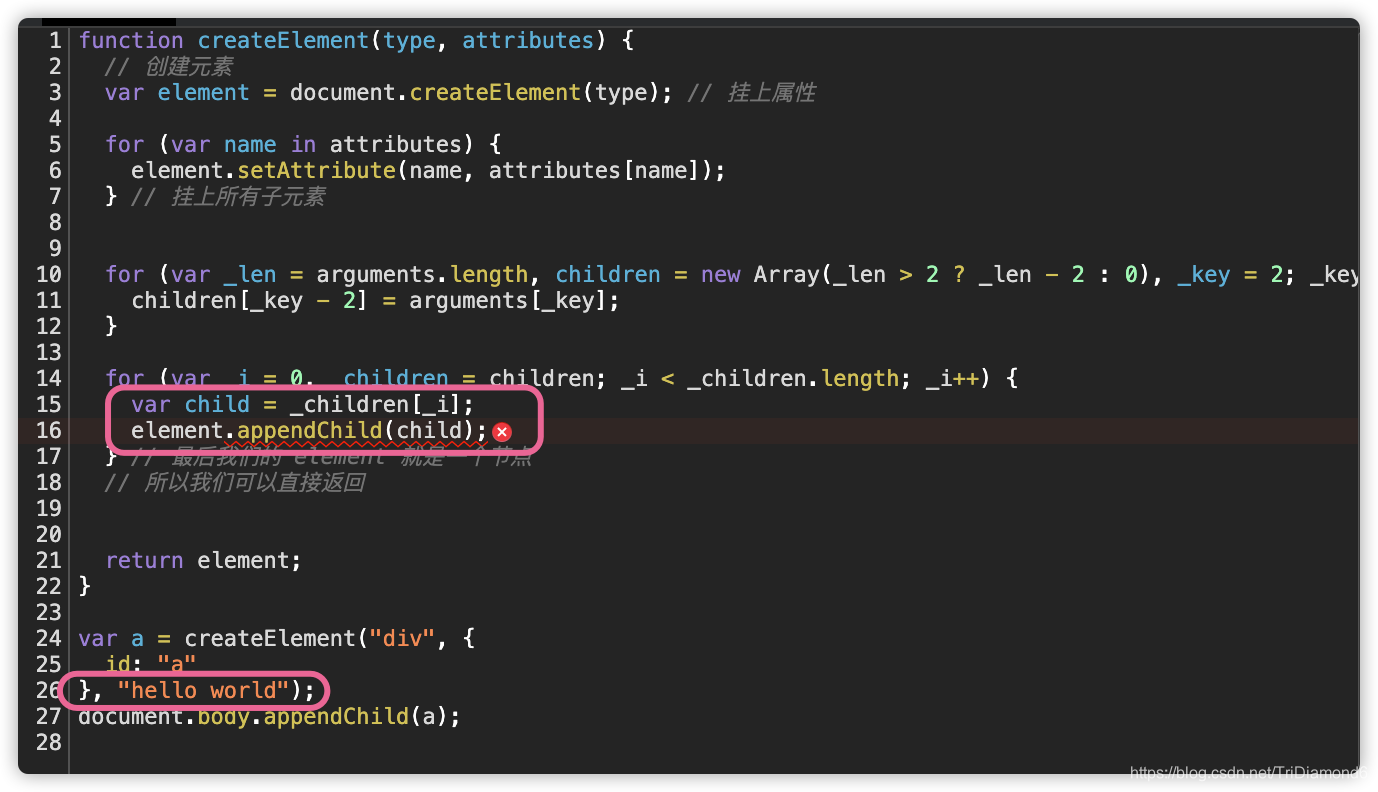Select line number 22 in the gutter
Screen dimensions: 1378x792
tap(48, 586)
